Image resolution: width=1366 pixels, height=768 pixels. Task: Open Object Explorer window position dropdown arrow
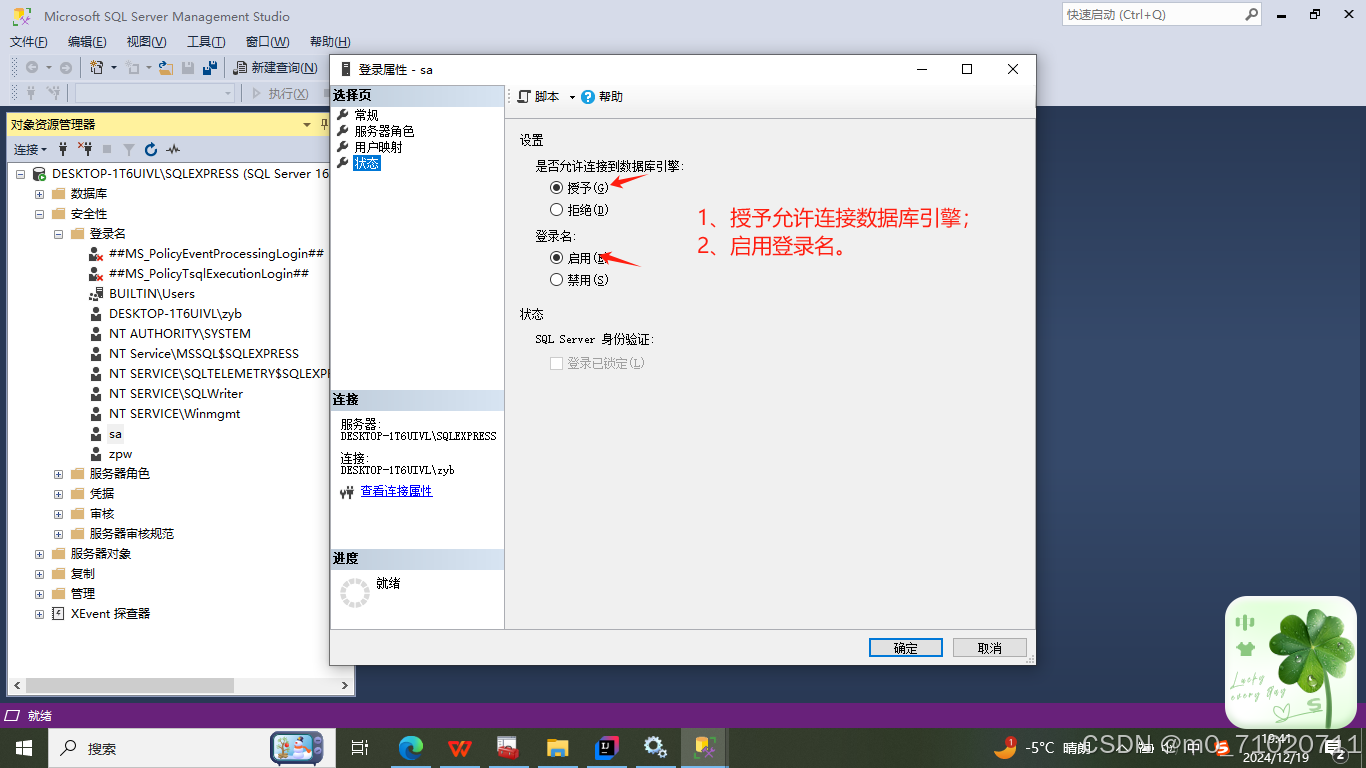tap(307, 125)
